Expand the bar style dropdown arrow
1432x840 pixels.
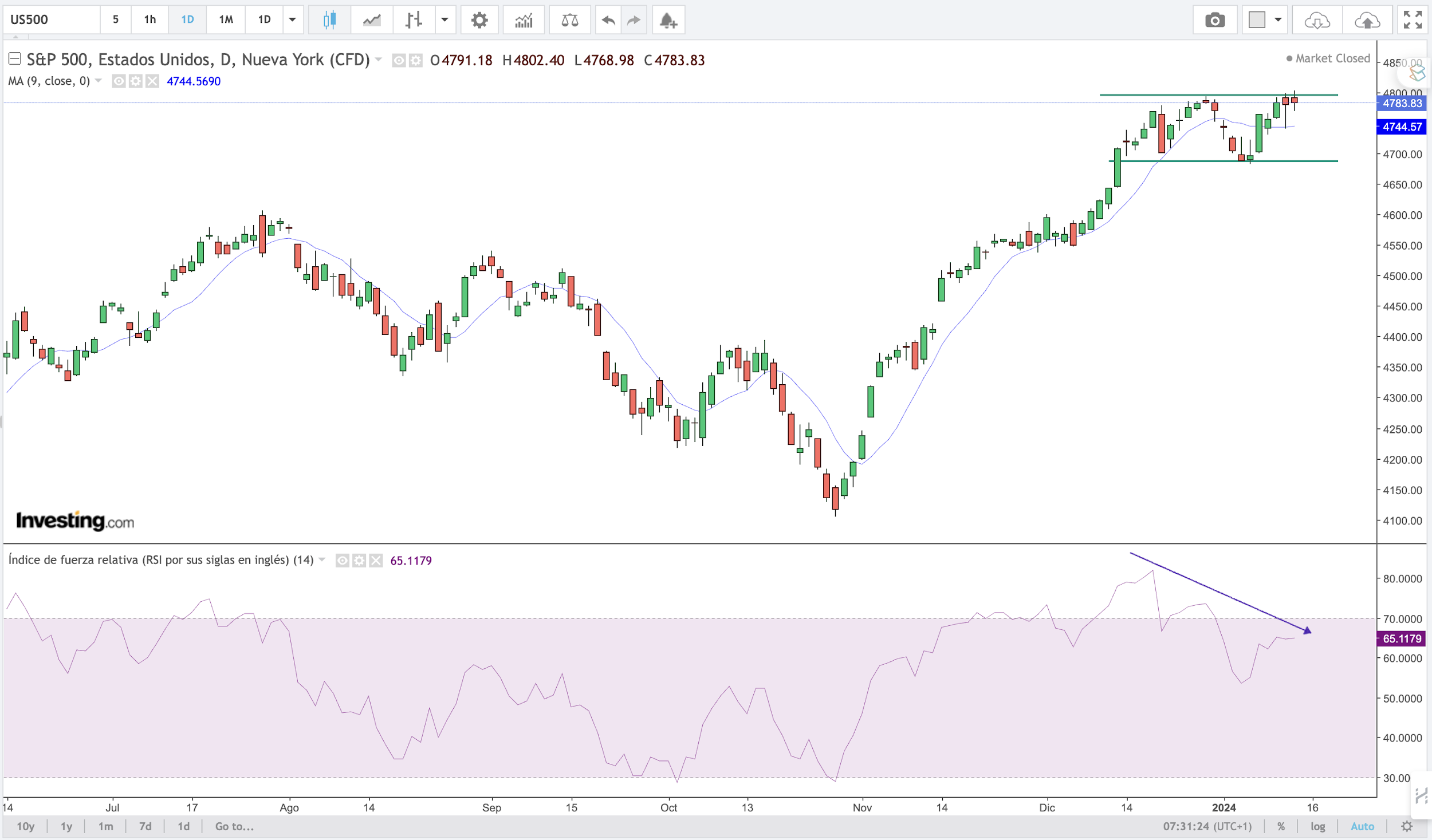pos(444,20)
